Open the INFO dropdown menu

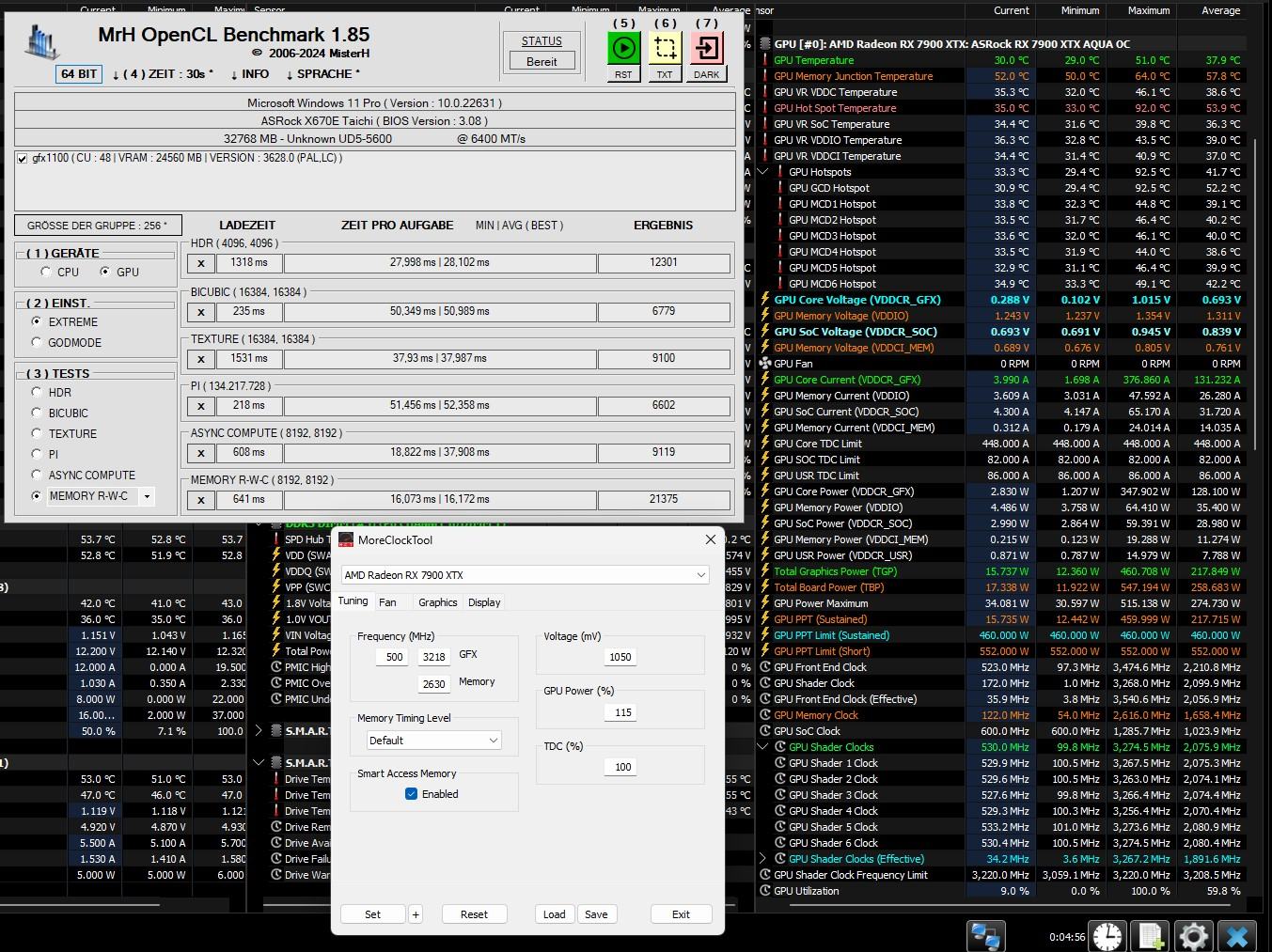point(249,74)
